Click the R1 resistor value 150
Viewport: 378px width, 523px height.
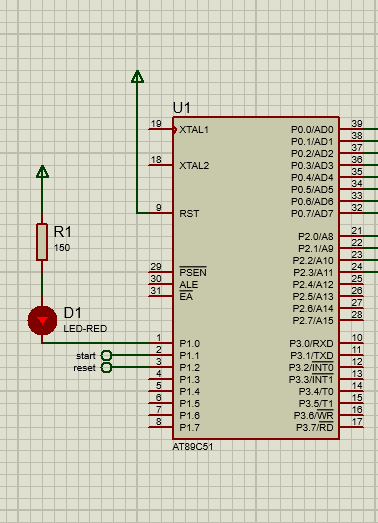[x=62, y=248]
